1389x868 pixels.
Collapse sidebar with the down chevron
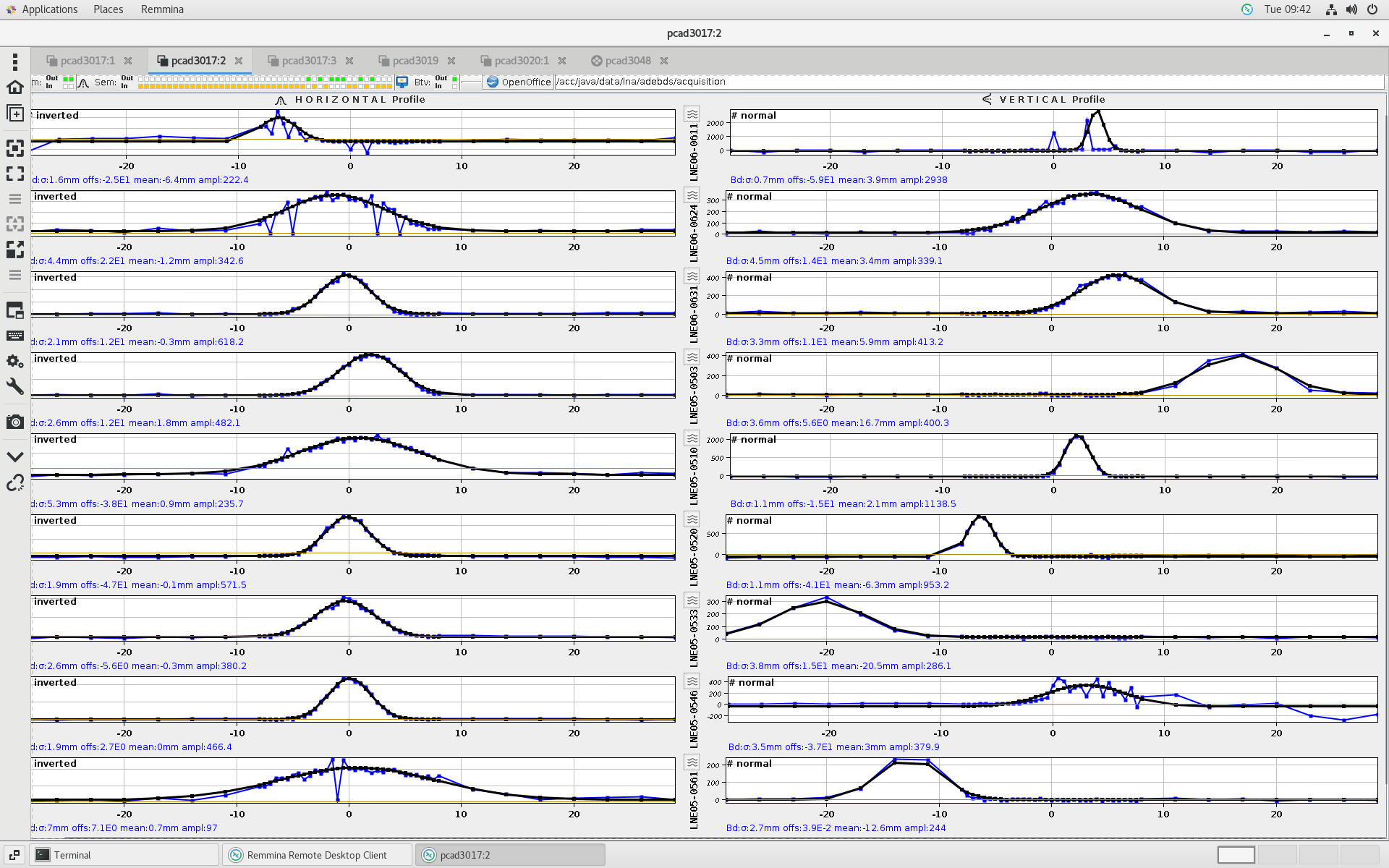(14, 456)
